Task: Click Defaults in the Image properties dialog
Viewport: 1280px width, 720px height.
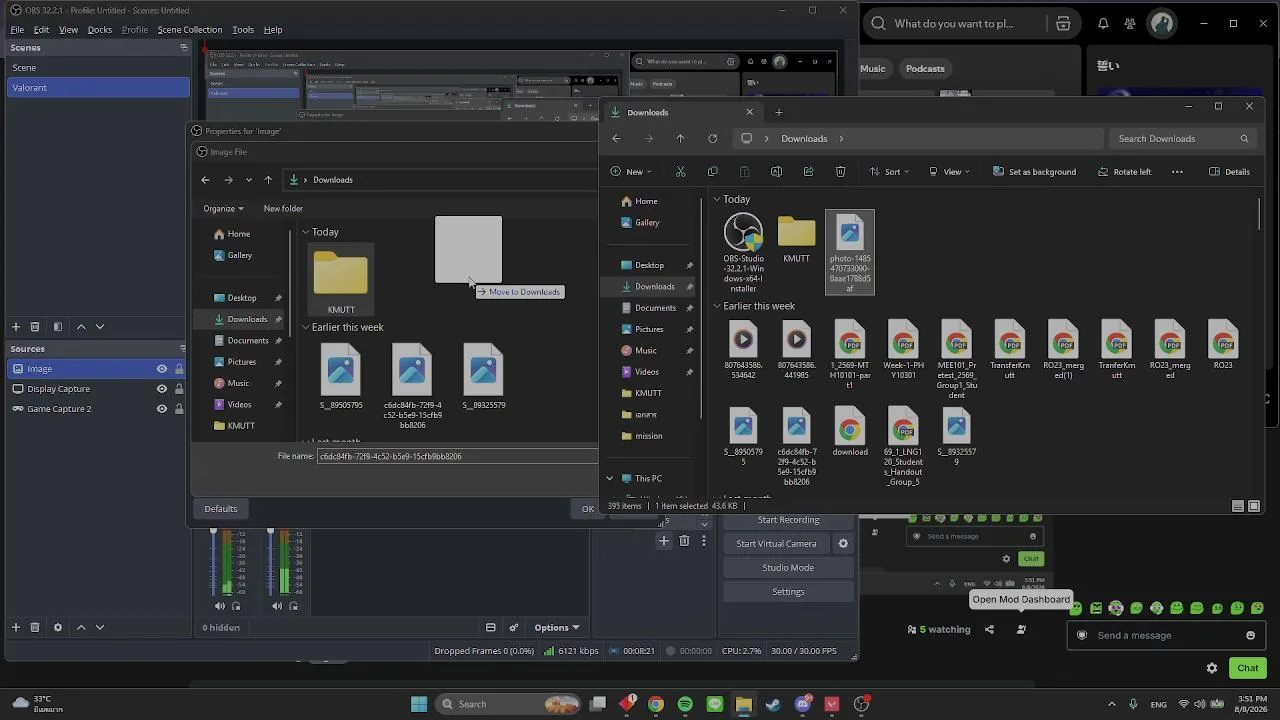Action: click(x=221, y=509)
